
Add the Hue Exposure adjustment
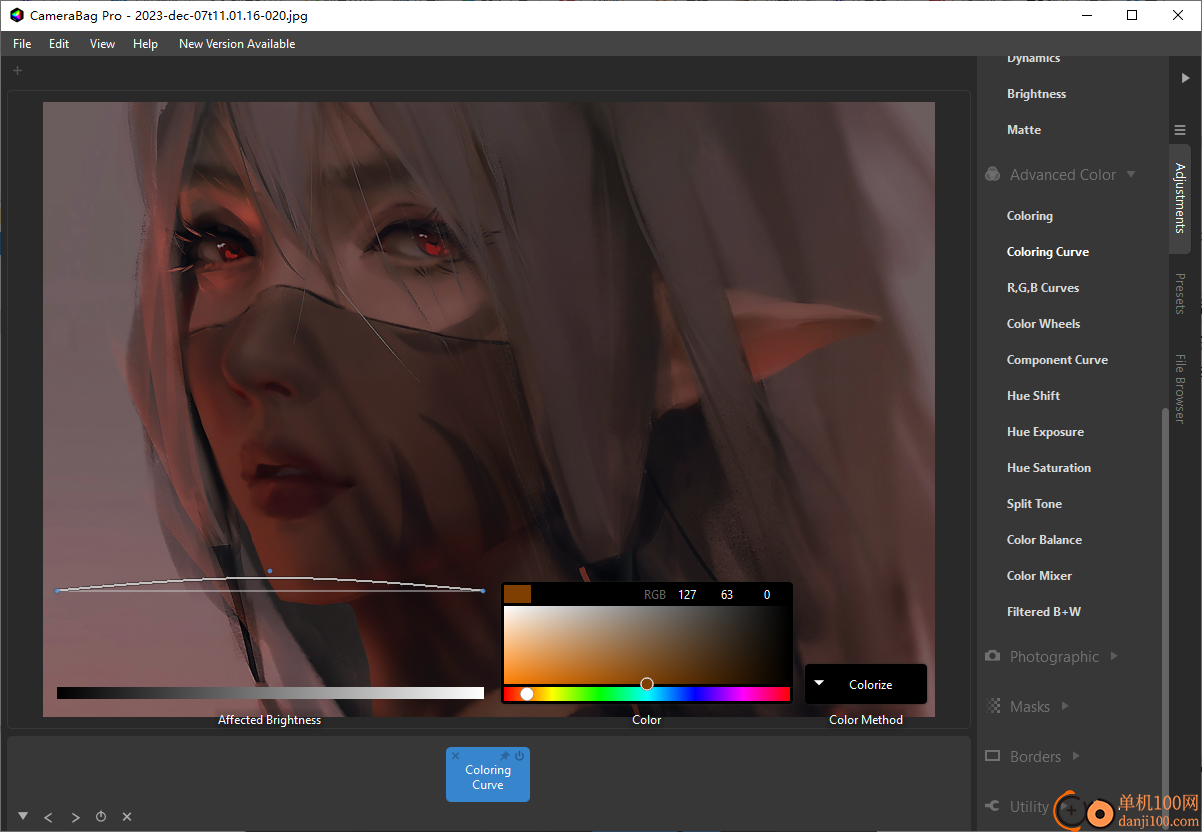[x=1045, y=432]
